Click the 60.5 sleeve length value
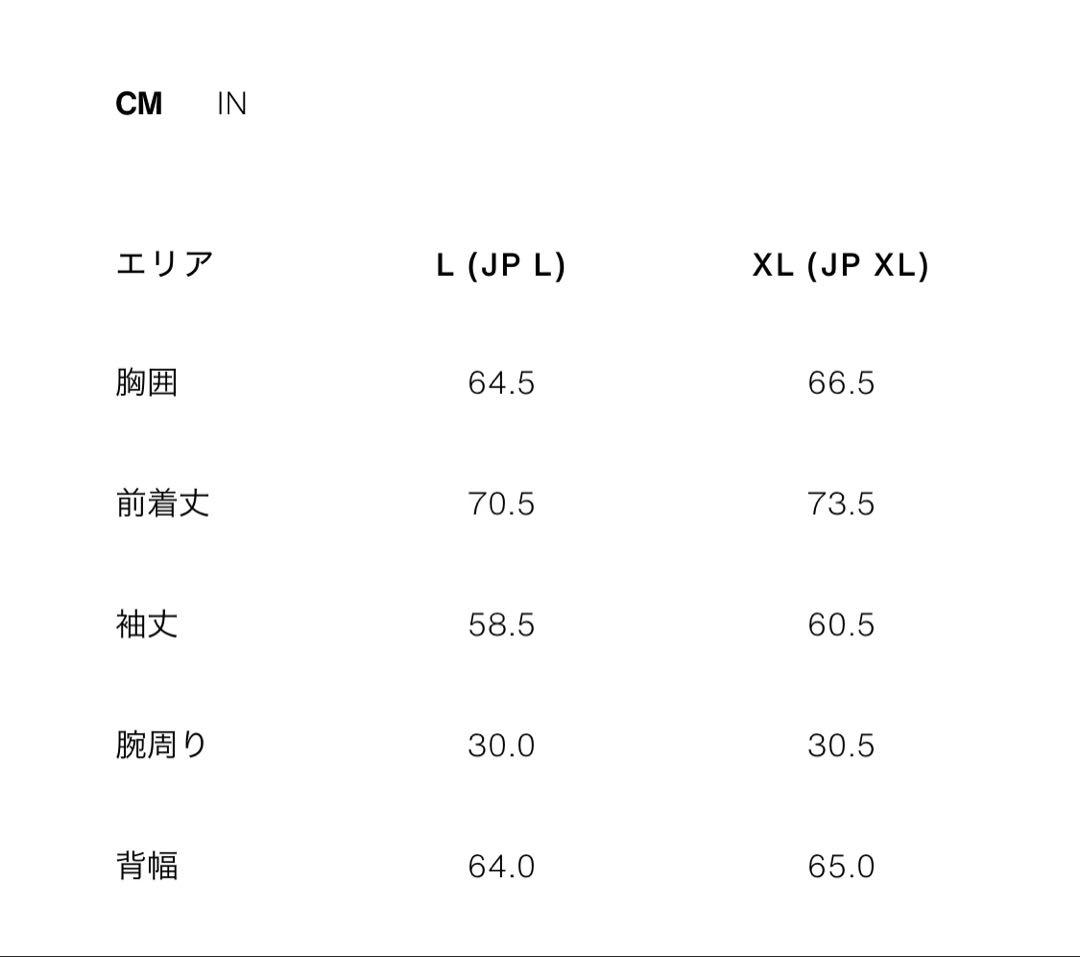Image resolution: width=1080 pixels, height=957 pixels. tap(841, 625)
